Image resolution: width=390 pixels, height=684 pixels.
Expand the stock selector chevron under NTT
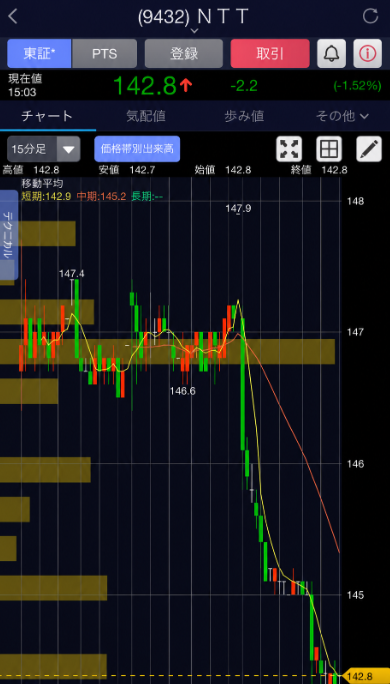(x=195, y=31)
